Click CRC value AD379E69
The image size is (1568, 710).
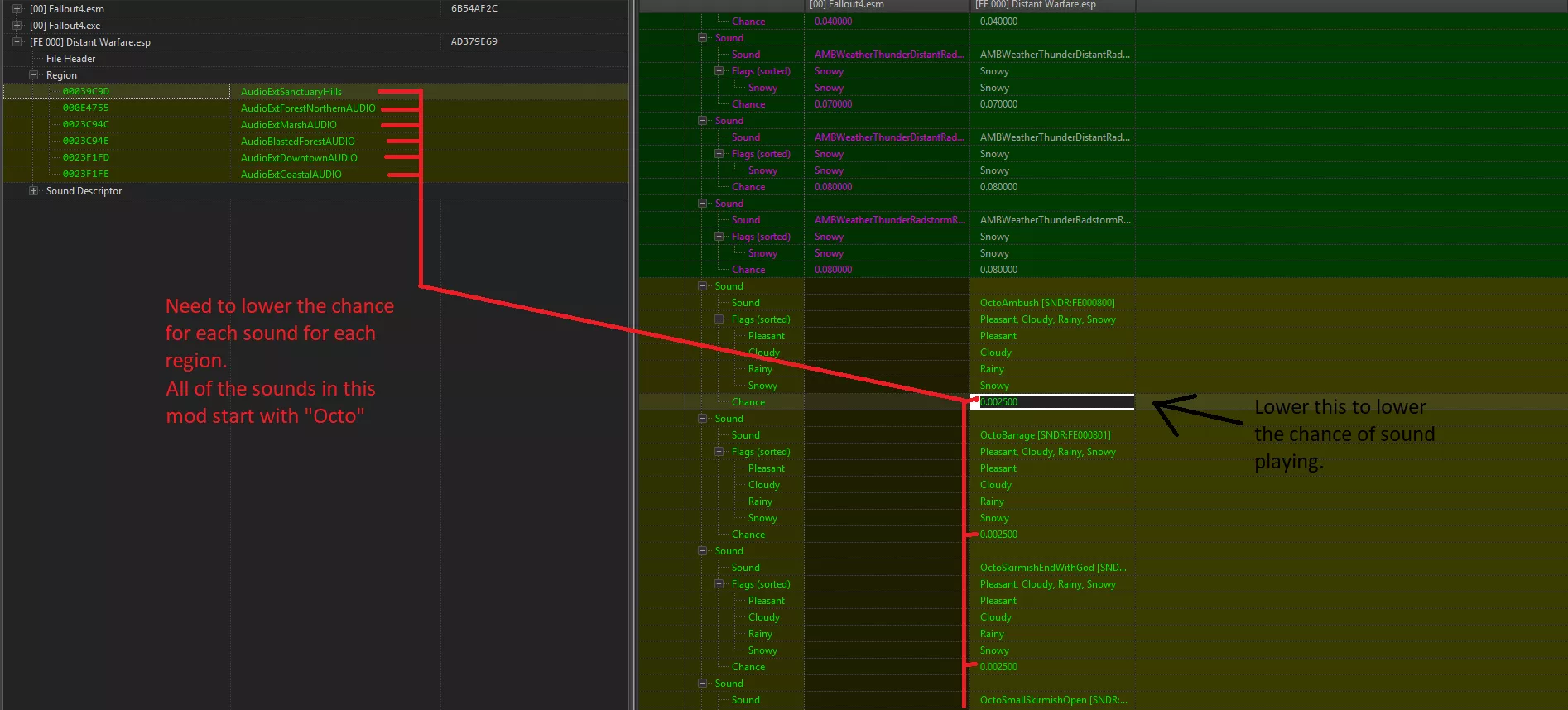coord(474,41)
